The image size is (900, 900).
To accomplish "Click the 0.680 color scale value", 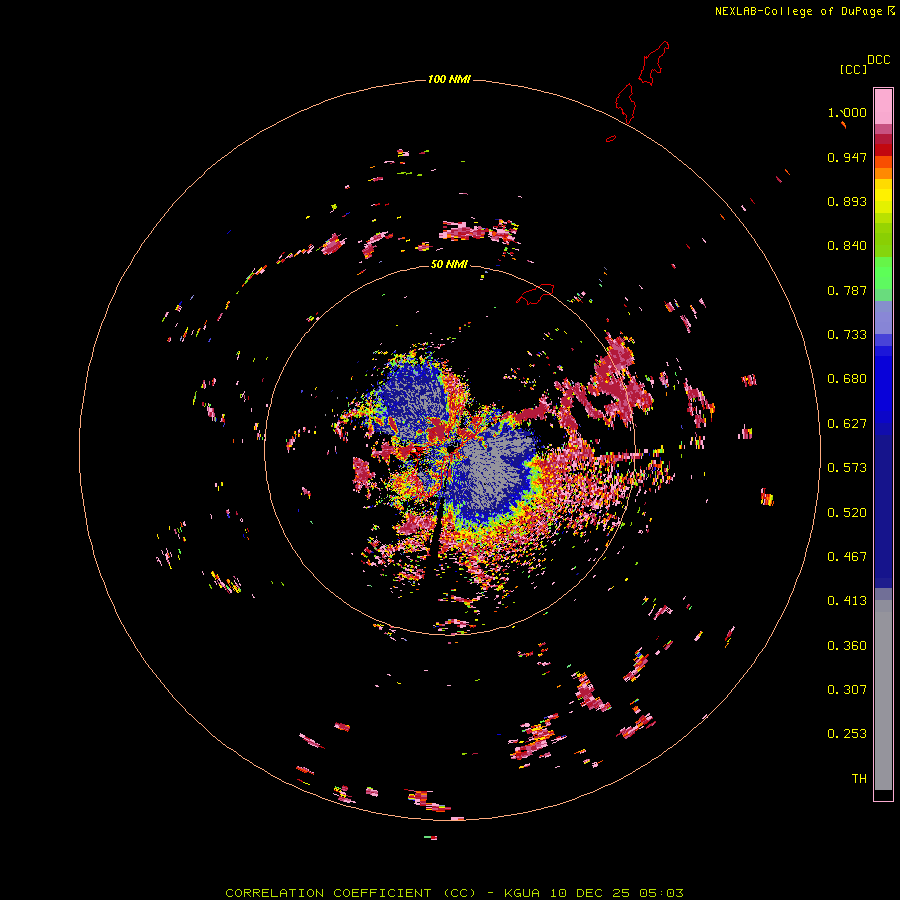I will (x=847, y=379).
